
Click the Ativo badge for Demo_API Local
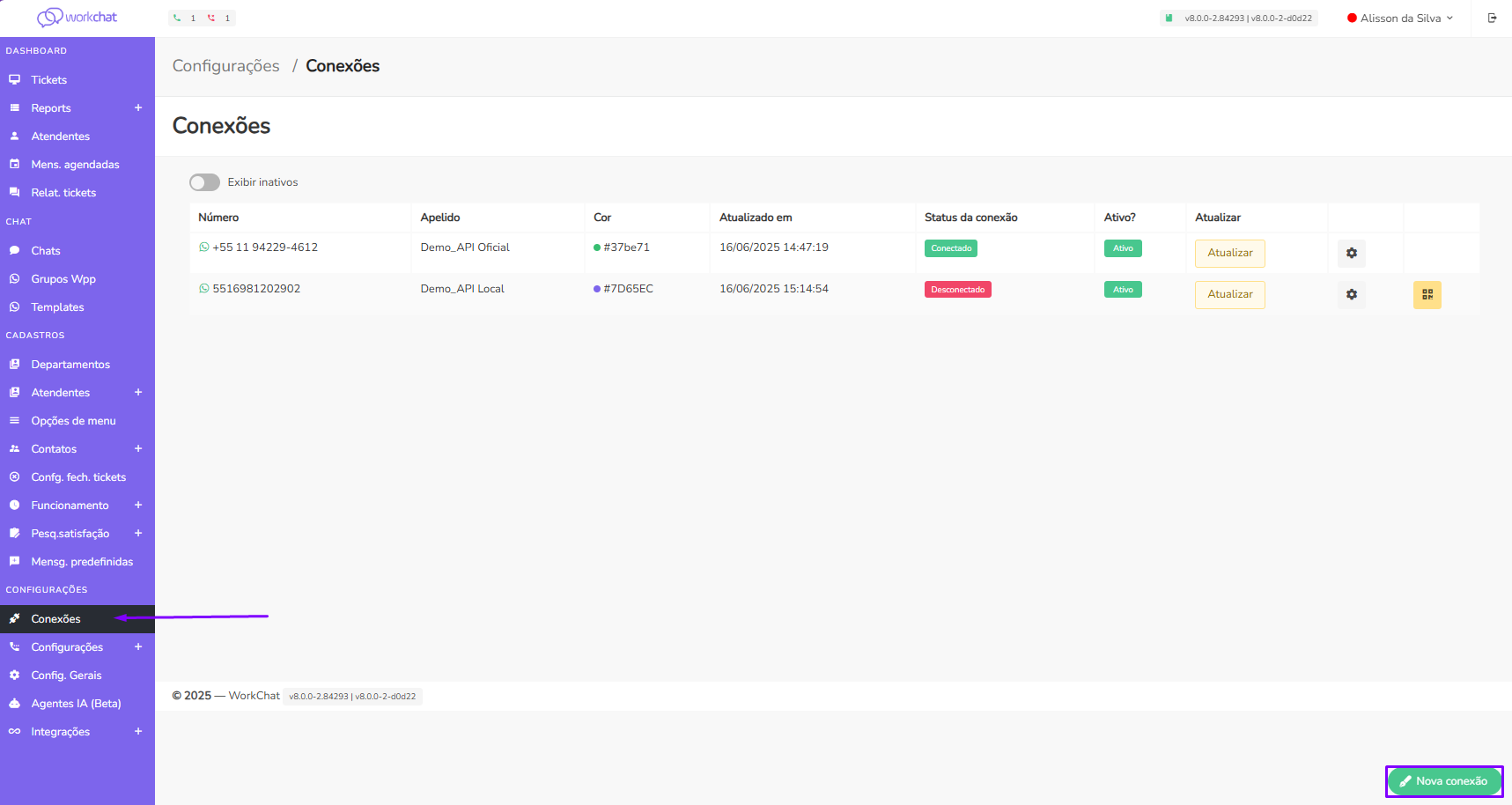tap(1123, 290)
